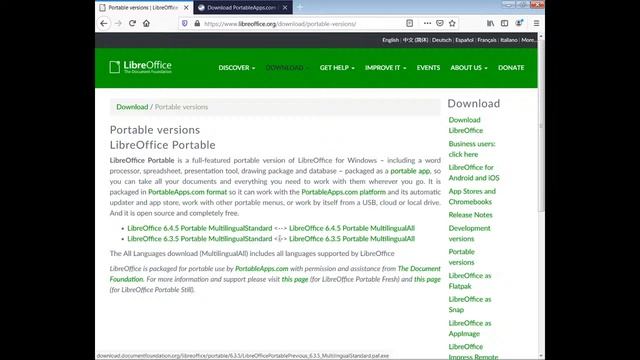This screenshot has height=360, width=640.
Task: Open the portable app link
Action: (x=410, y=171)
